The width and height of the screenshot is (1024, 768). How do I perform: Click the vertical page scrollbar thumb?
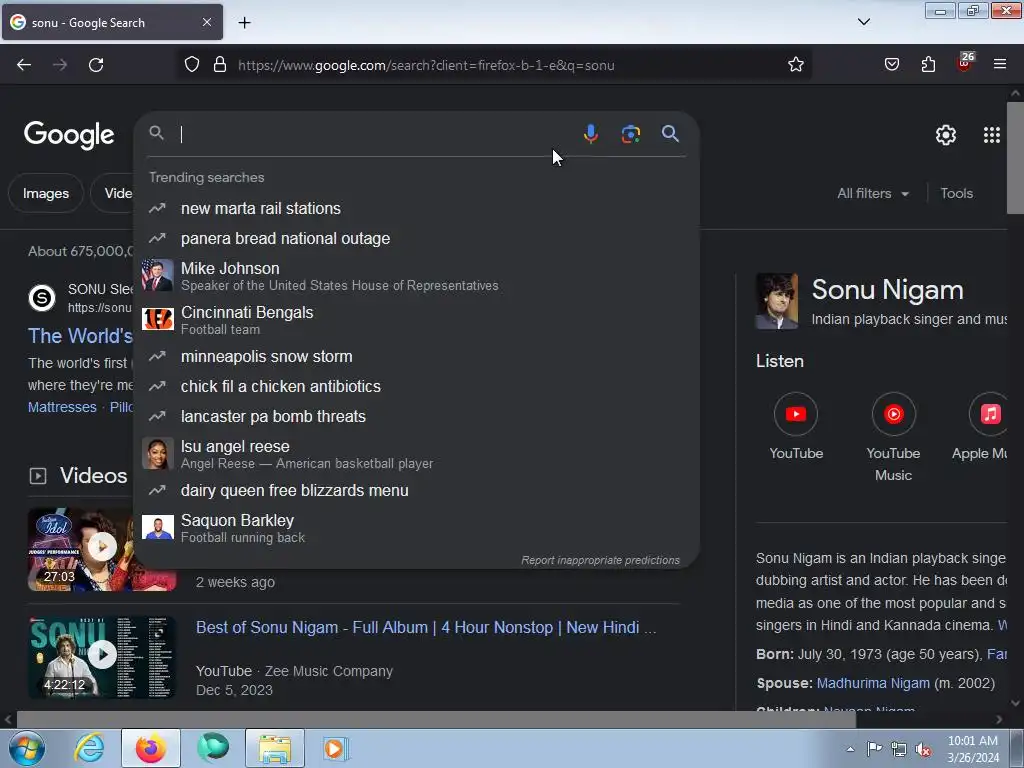(x=1015, y=157)
